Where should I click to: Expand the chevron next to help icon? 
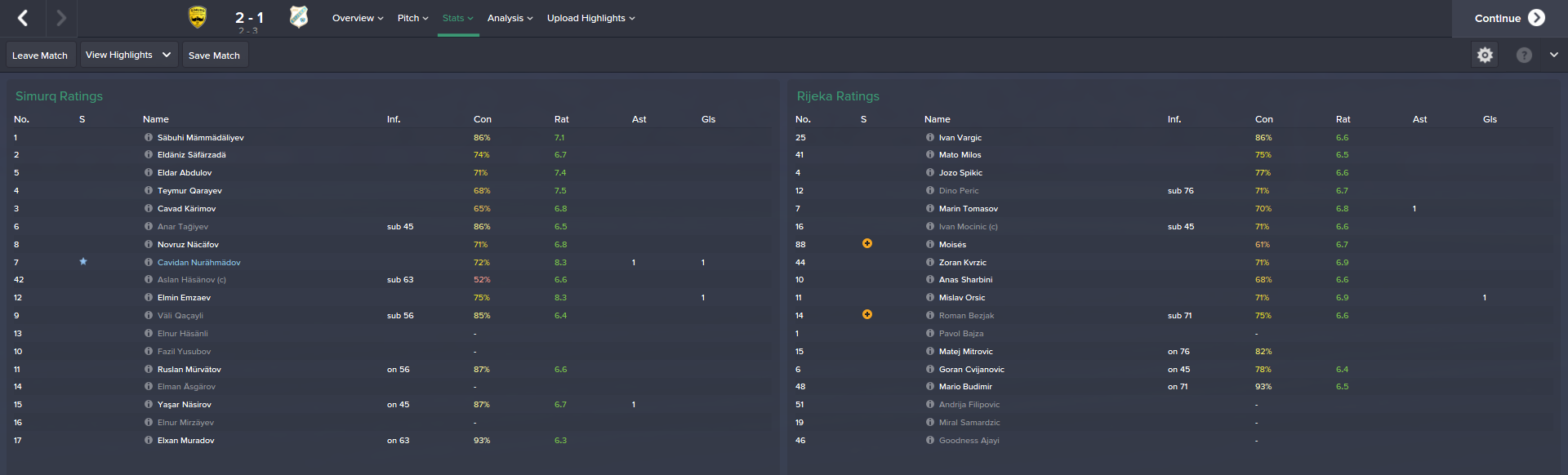click(1553, 55)
